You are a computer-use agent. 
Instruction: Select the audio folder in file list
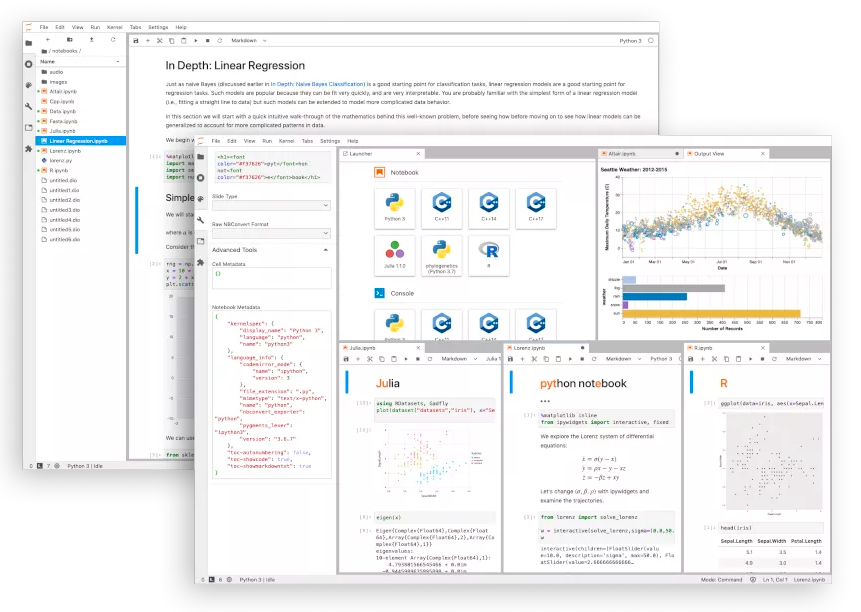(81, 72)
